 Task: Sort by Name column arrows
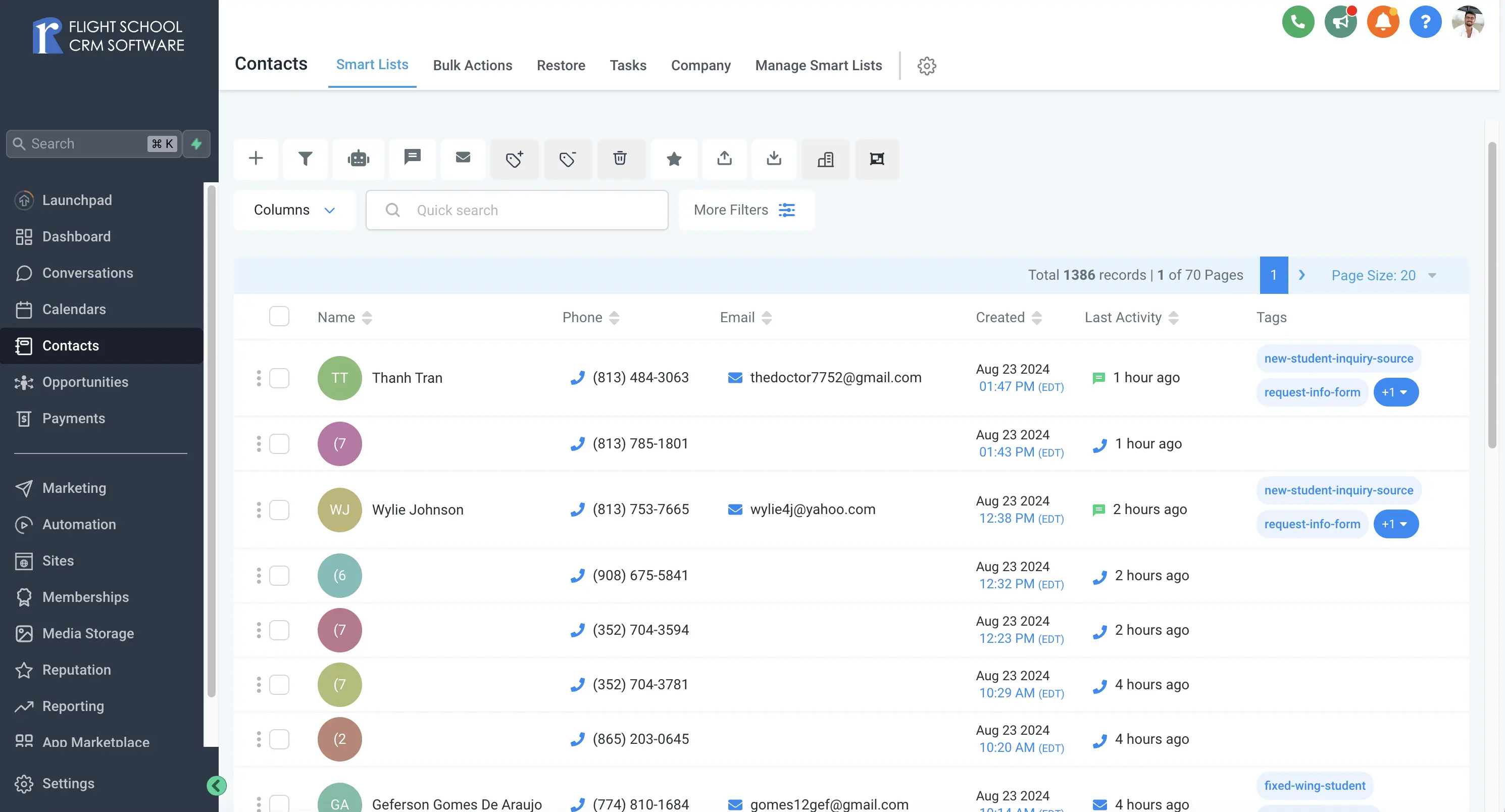coord(367,317)
